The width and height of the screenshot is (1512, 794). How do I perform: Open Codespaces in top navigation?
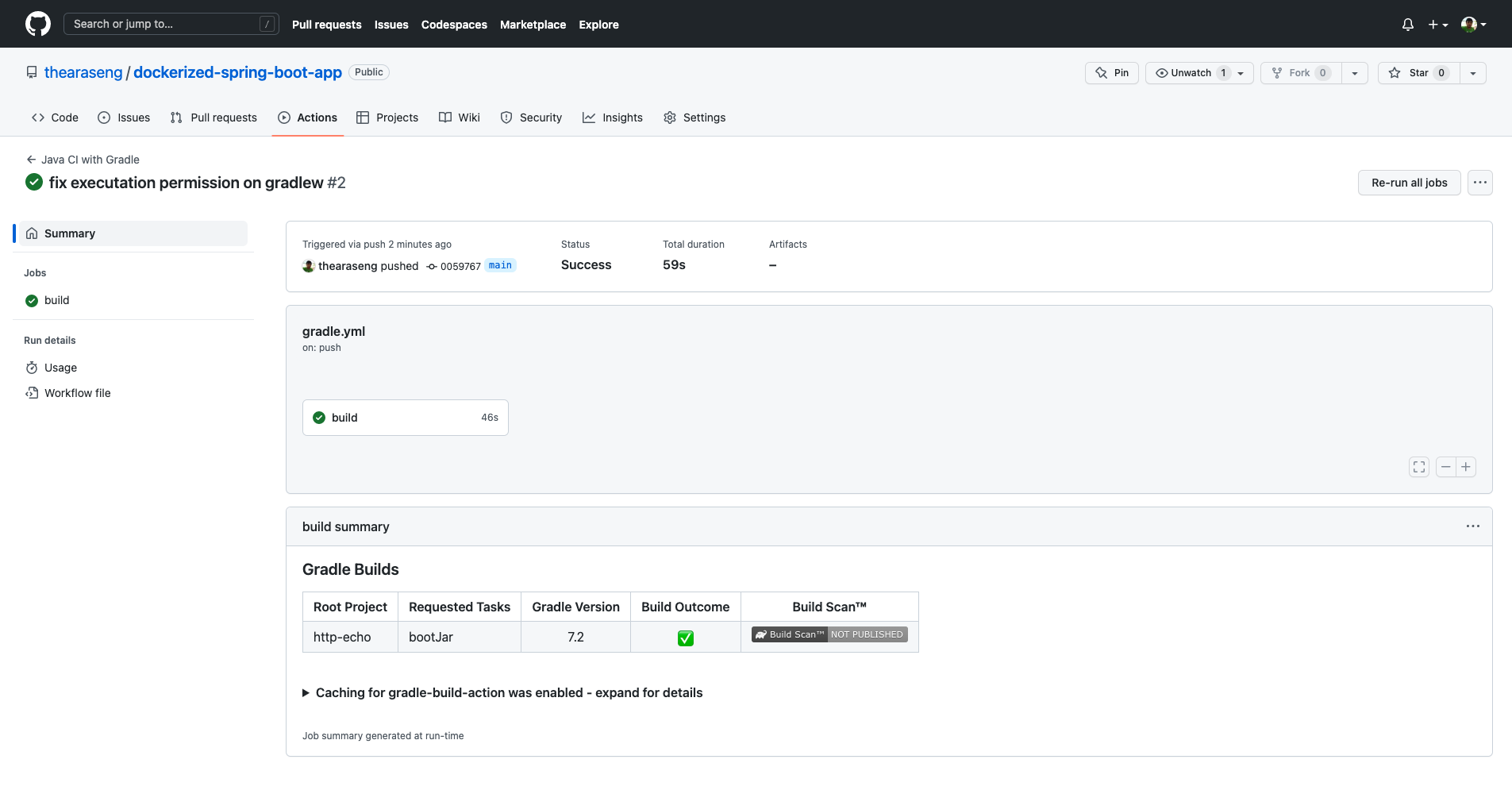point(454,25)
